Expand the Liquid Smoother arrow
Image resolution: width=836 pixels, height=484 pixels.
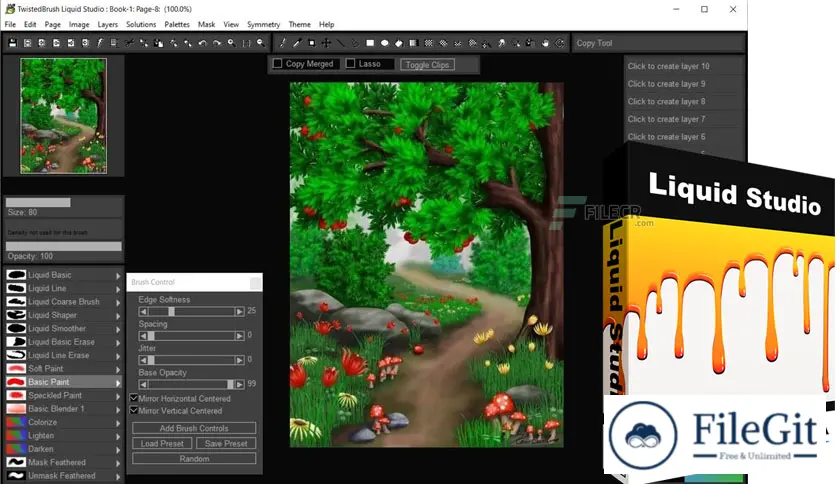point(118,329)
